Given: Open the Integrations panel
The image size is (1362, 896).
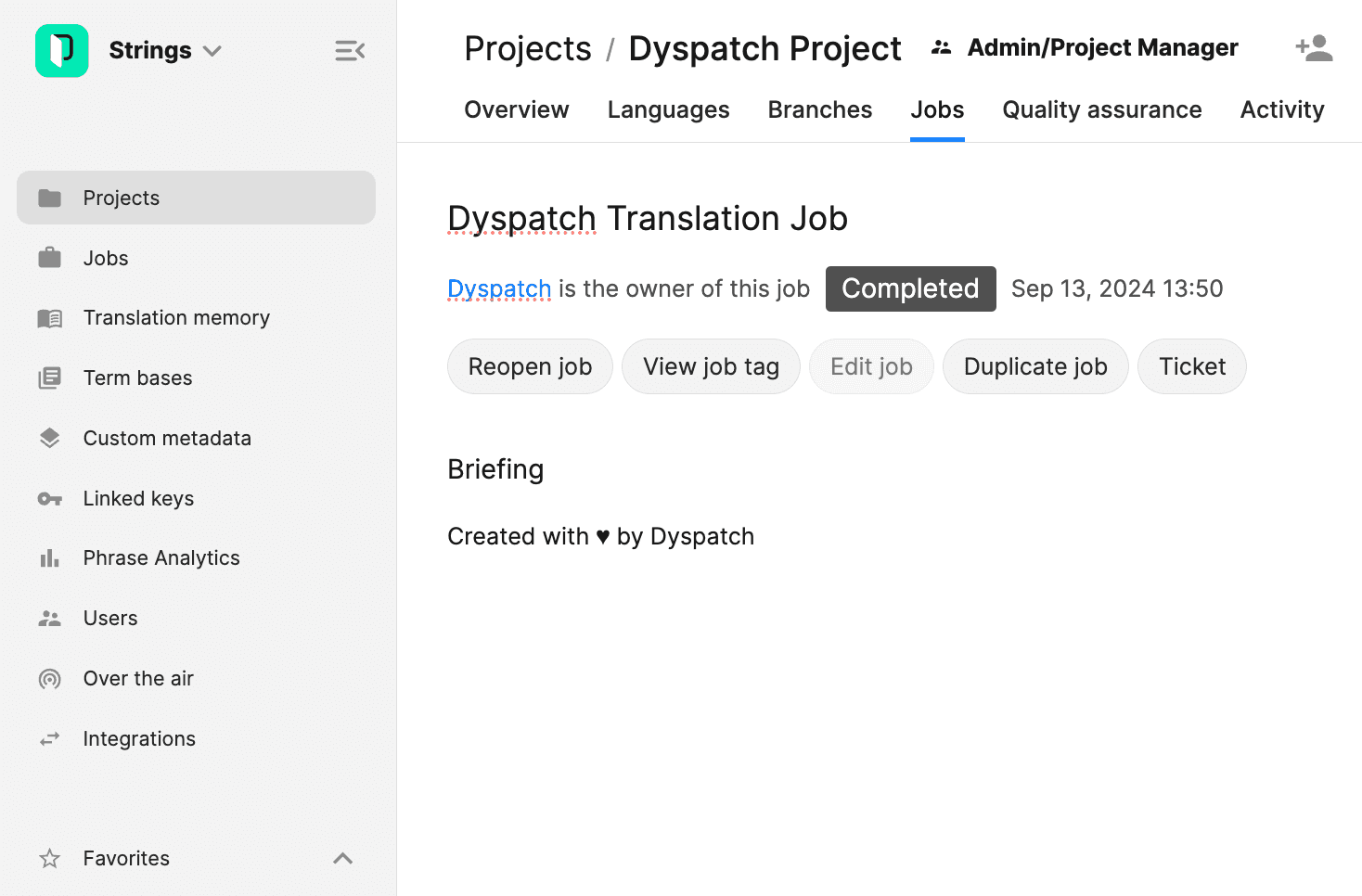Looking at the screenshot, I should coord(139,738).
